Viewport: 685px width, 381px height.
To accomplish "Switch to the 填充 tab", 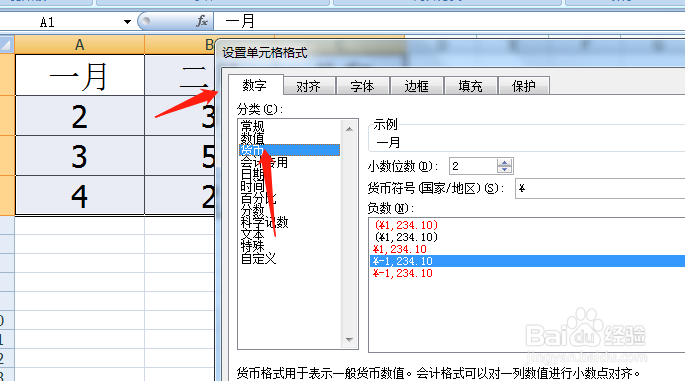I will click(471, 86).
